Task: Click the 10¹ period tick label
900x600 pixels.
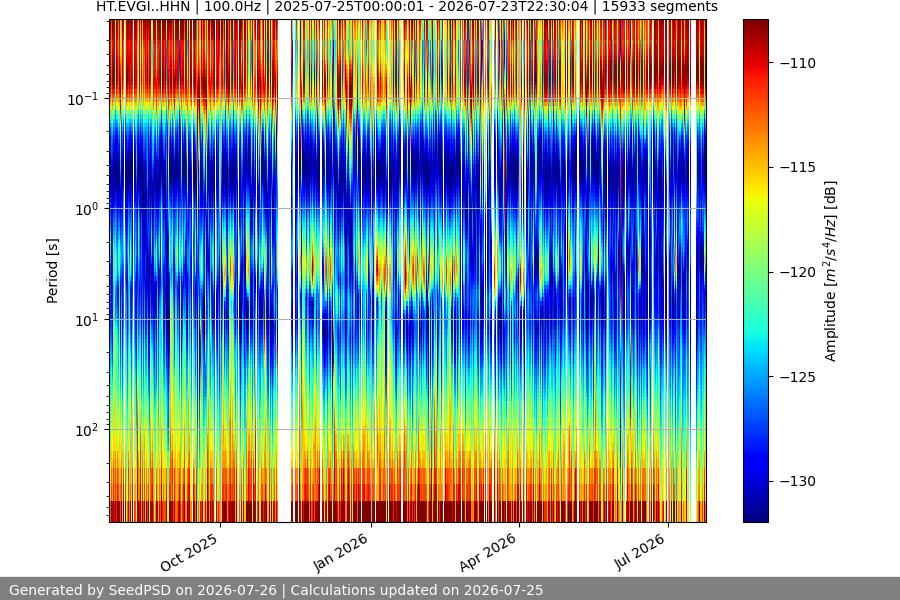Action: pyautogui.click(x=87, y=320)
